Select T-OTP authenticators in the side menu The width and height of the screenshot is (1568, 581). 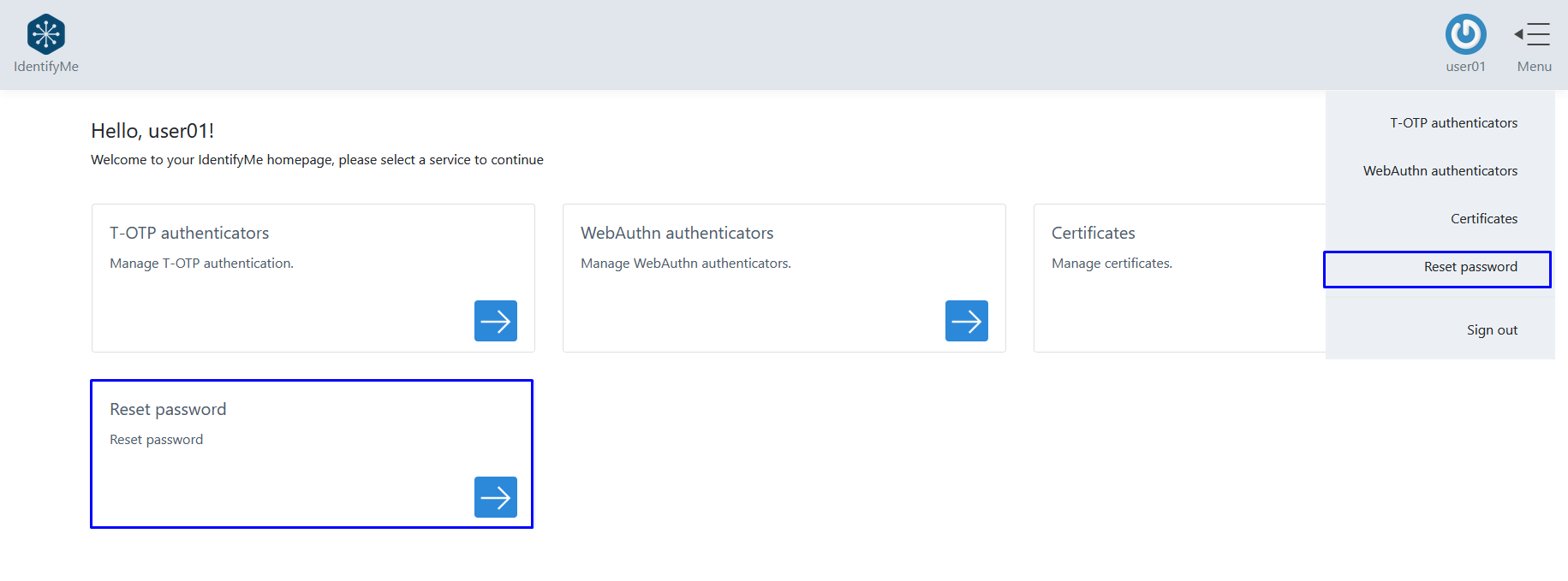(x=1453, y=123)
